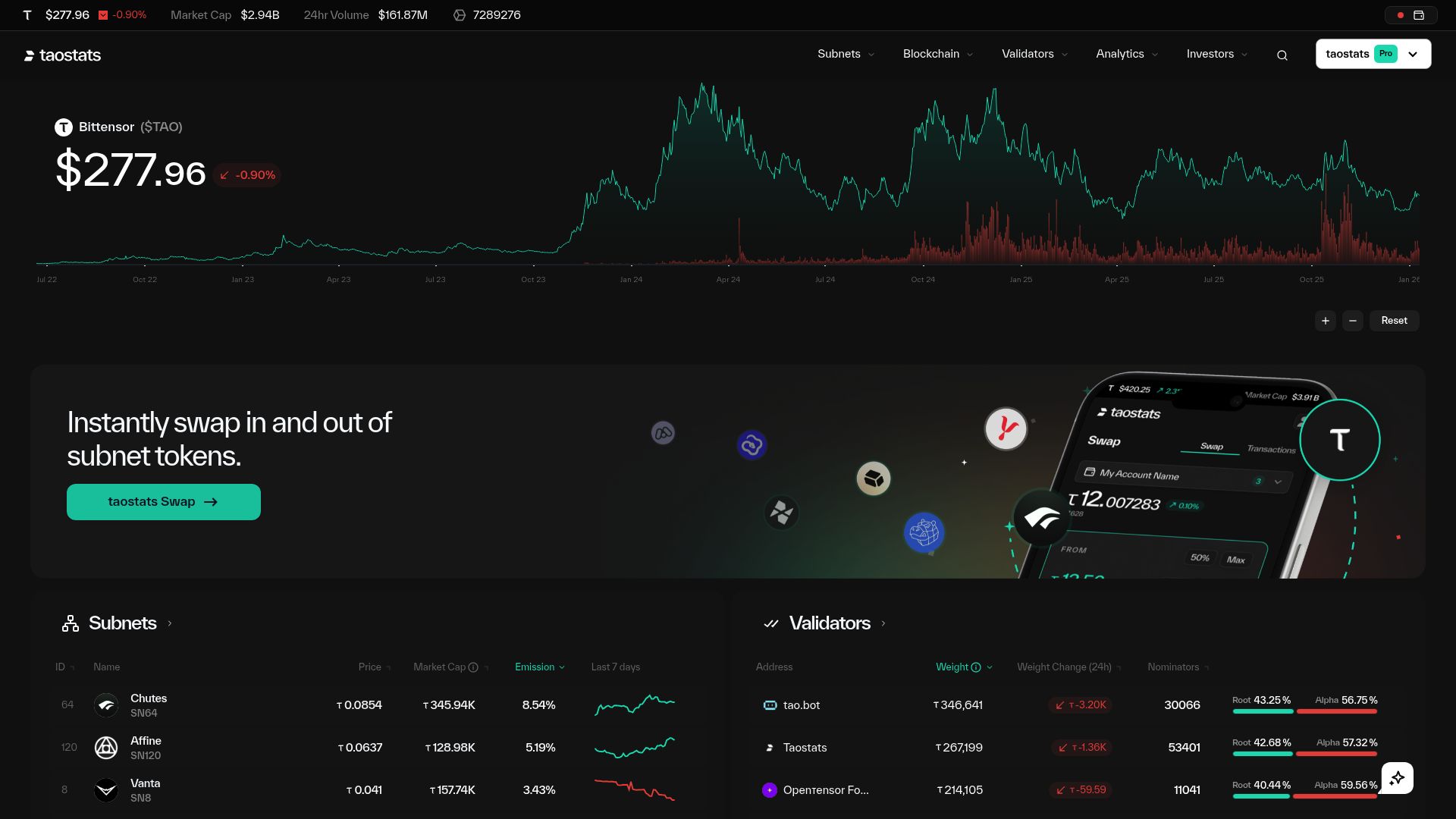Expand the taostats Pro account dropdown
This screenshot has height=819, width=1456.
(1413, 54)
